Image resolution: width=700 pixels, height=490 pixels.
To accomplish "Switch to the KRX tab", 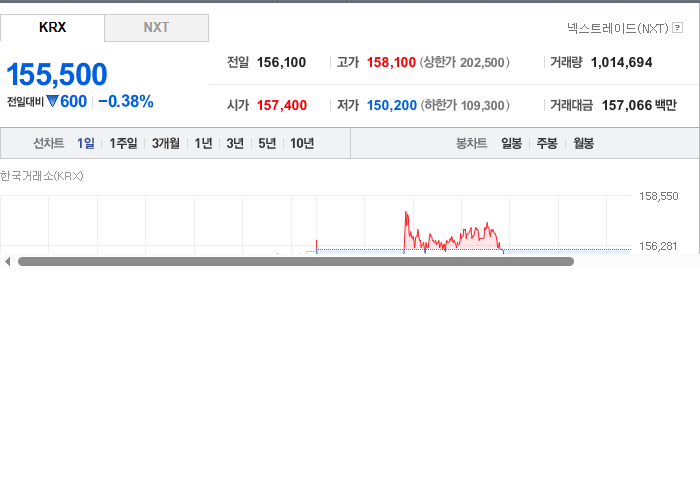I will pyautogui.click(x=52, y=28).
